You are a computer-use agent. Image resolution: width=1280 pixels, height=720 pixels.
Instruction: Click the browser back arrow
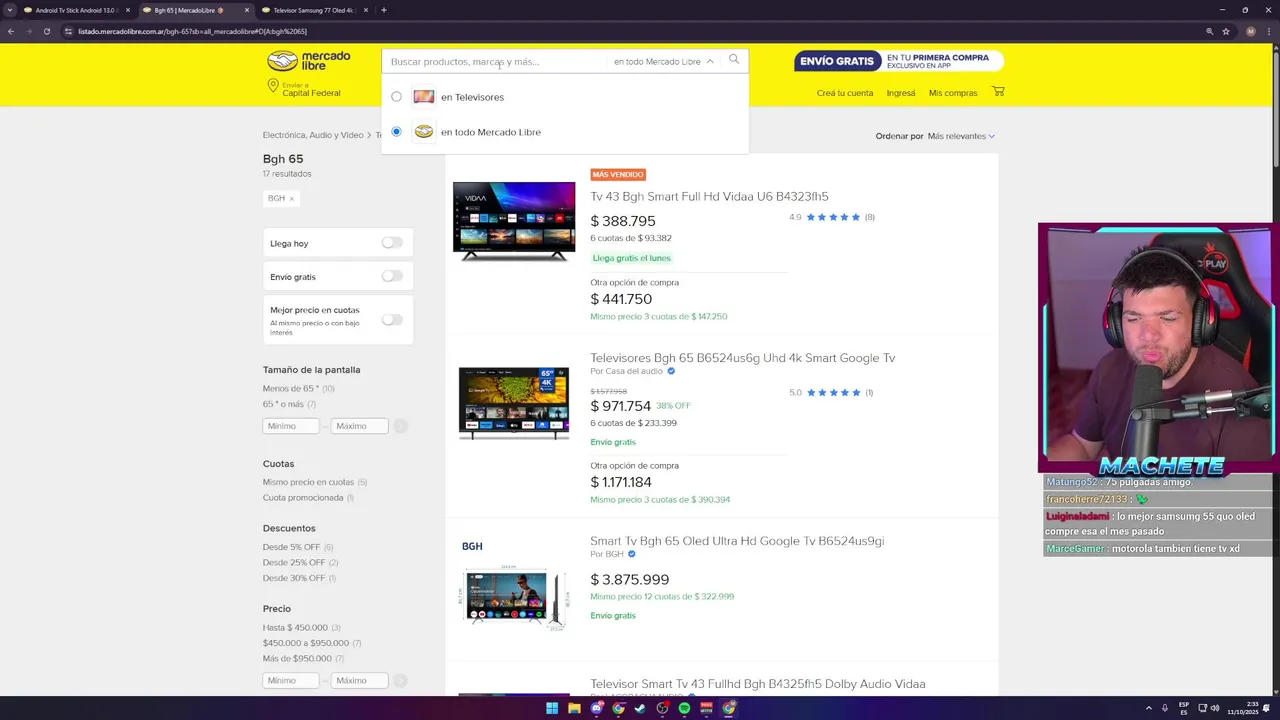click(x=10, y=31)
